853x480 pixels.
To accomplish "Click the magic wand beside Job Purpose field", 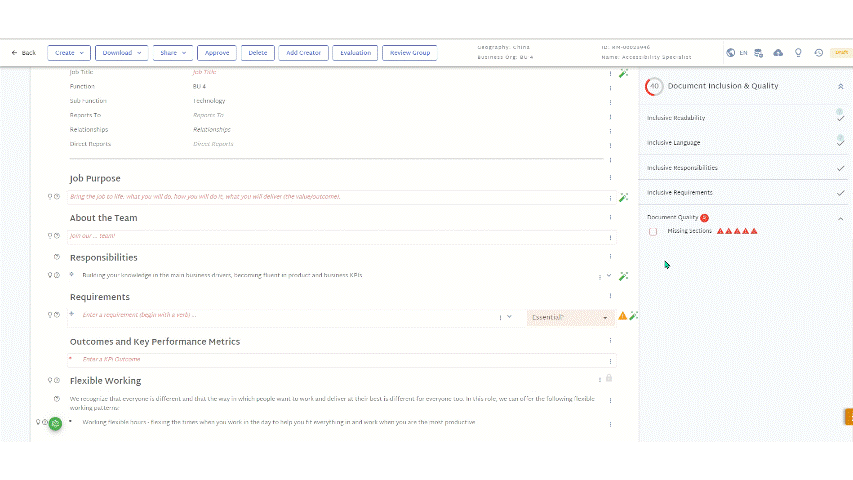I will (x=623, y=197).
